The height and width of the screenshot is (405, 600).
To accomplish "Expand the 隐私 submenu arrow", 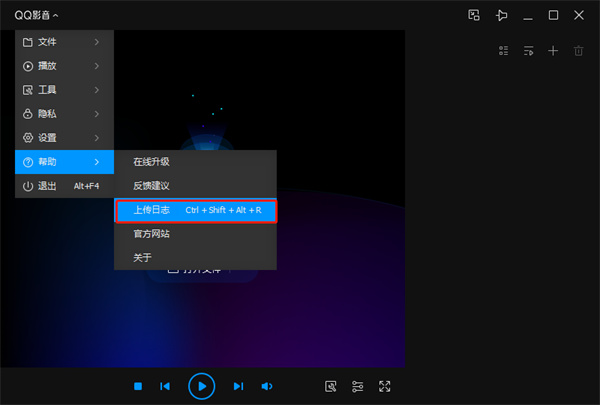I will click(x=97, y=114).
